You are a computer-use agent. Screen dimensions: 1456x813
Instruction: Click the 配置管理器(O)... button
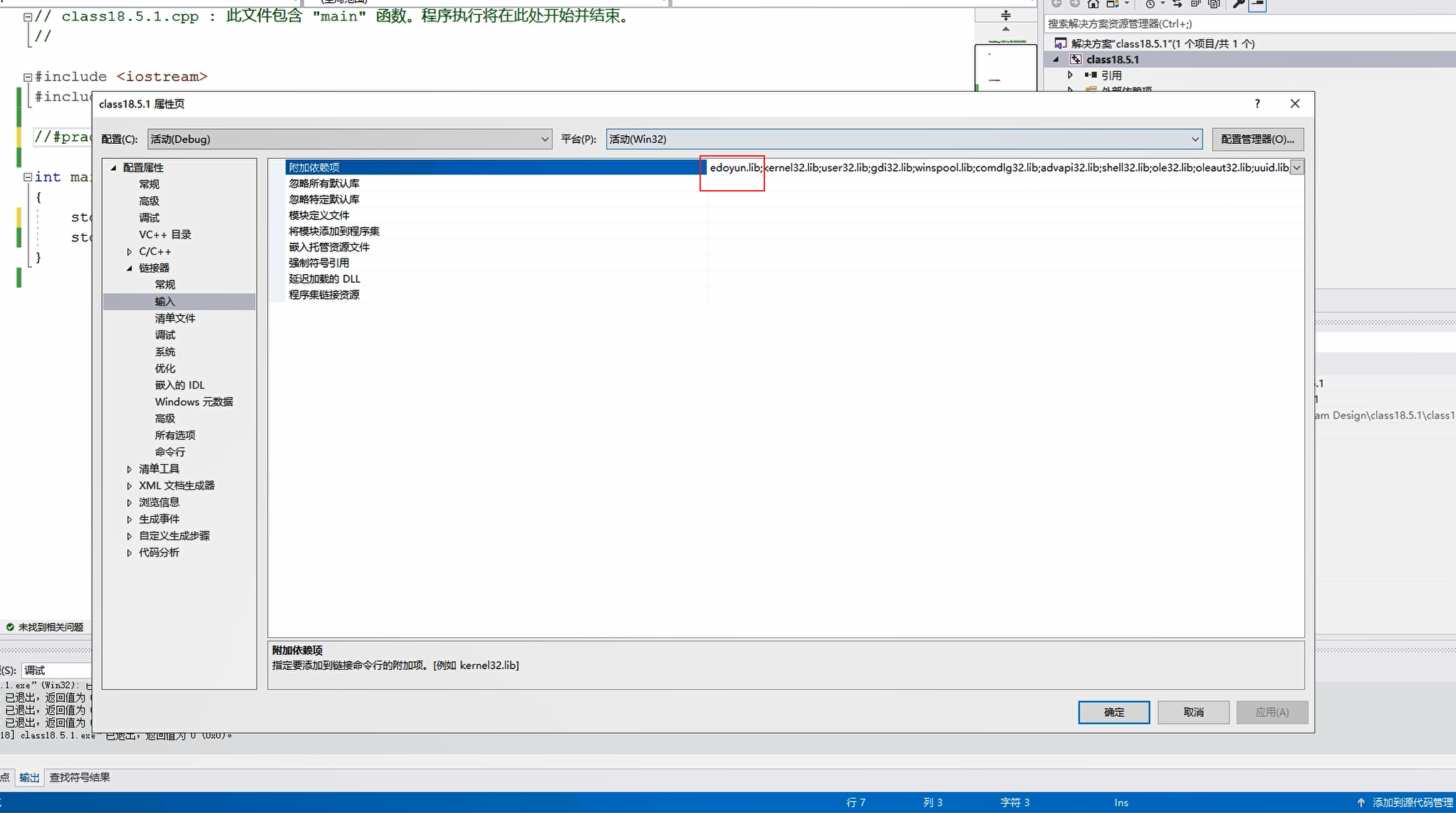[x=1257, y=140]
